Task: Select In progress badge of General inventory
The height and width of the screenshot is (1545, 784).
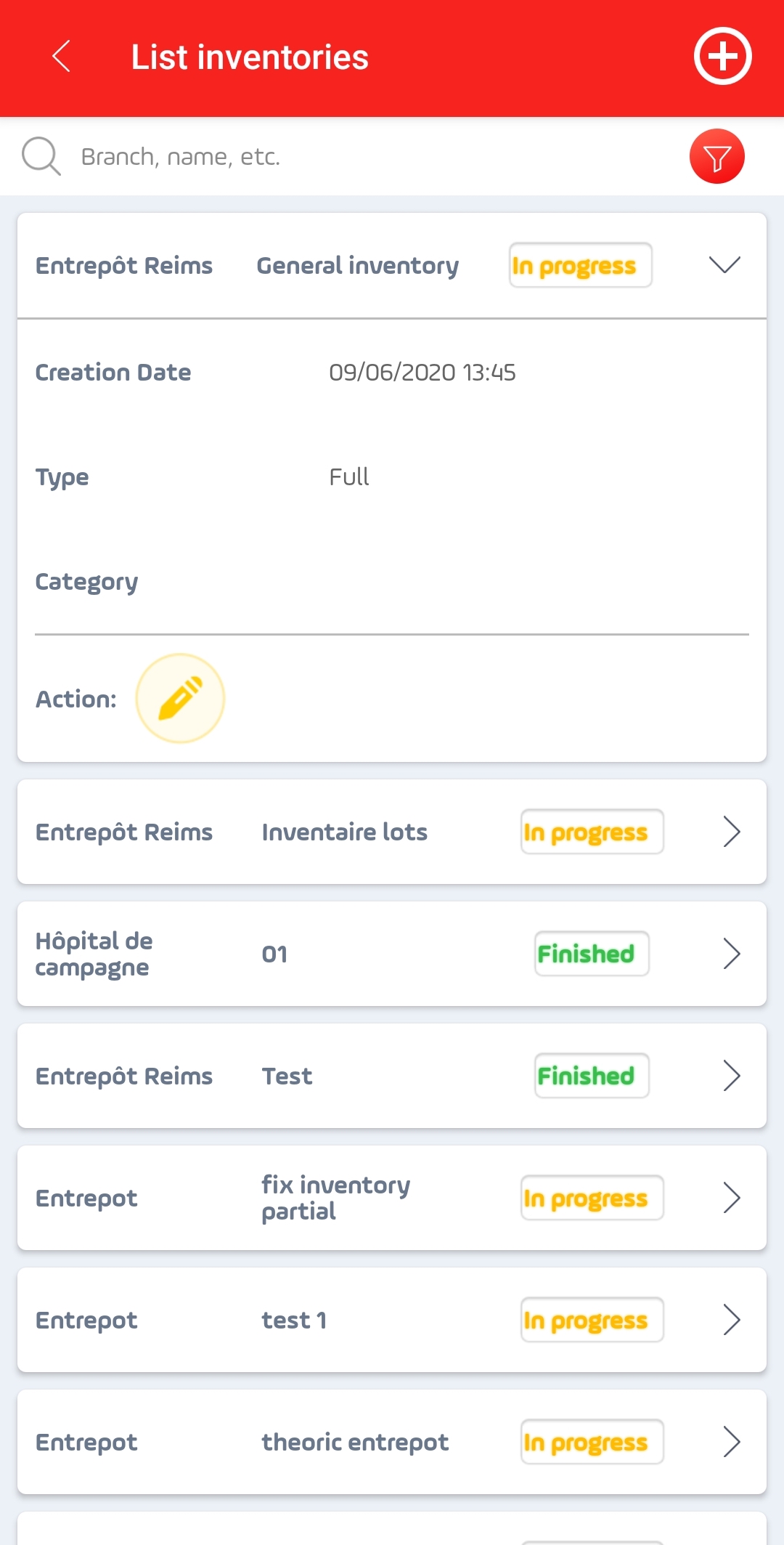Action: (580, 265)
